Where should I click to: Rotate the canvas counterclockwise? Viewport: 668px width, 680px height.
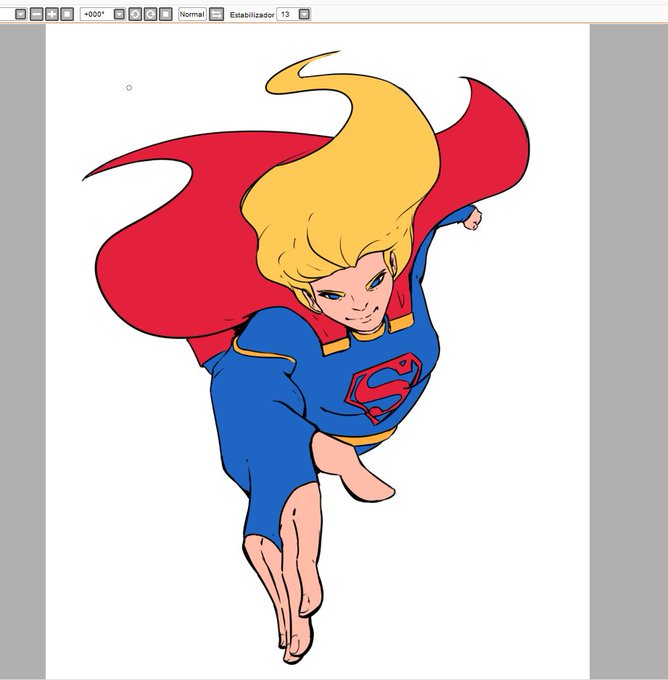pyautogui.click(x=135, y=14)
